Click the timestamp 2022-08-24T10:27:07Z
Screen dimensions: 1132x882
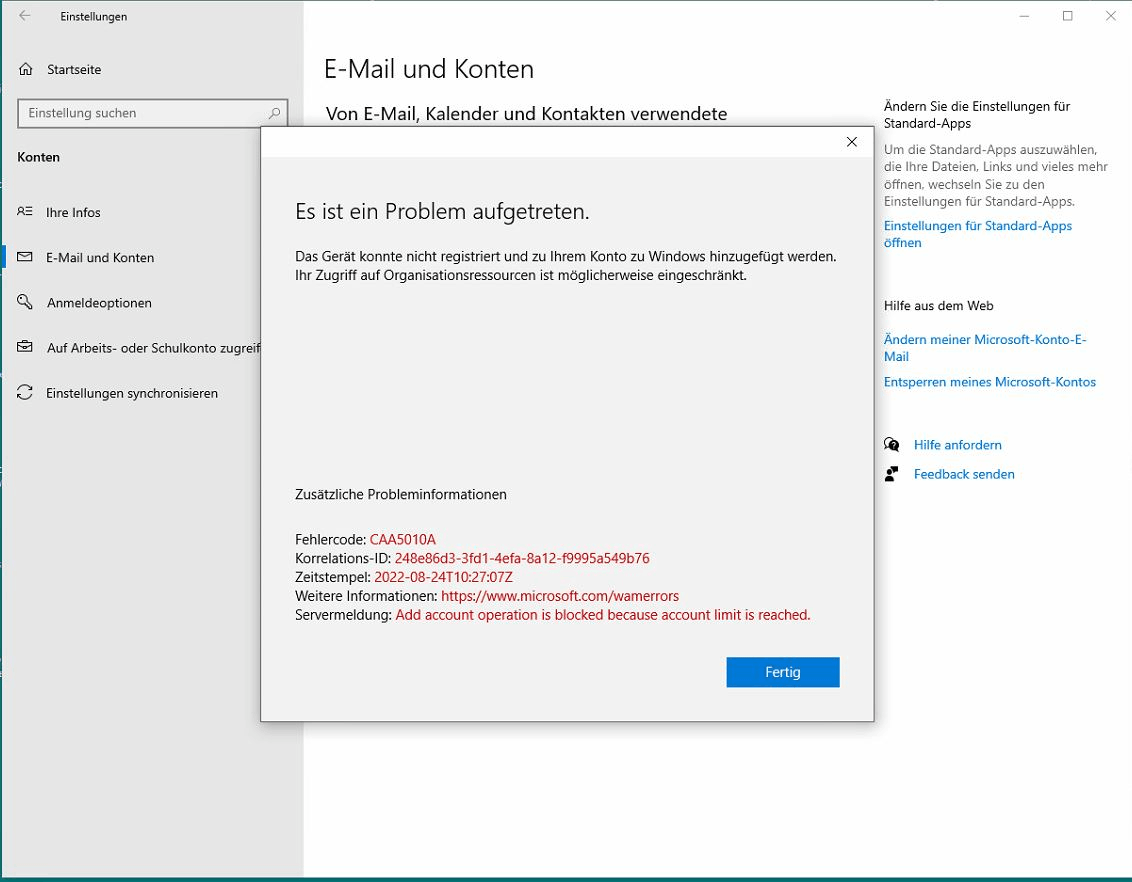pyautogui.click(x=443, y=577)
